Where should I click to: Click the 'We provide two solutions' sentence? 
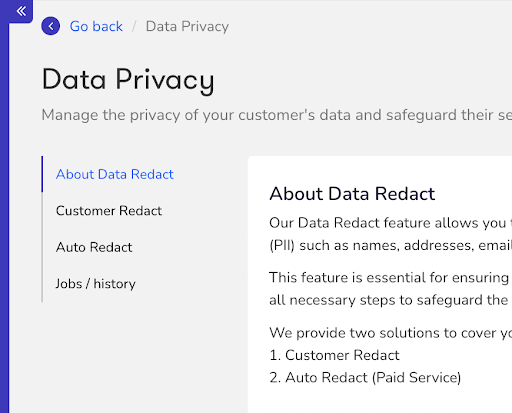[391, 333]
